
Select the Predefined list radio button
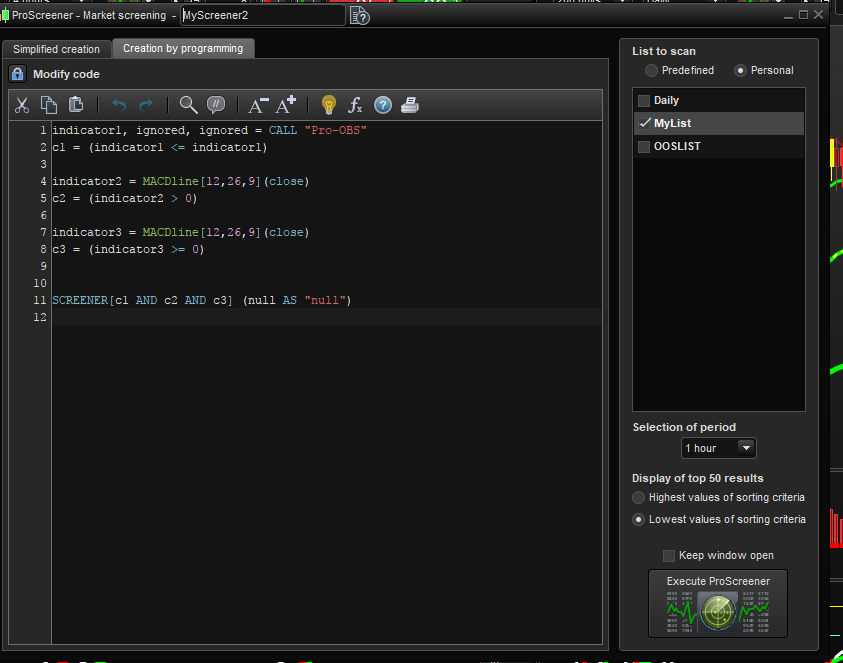click(652, 71)
